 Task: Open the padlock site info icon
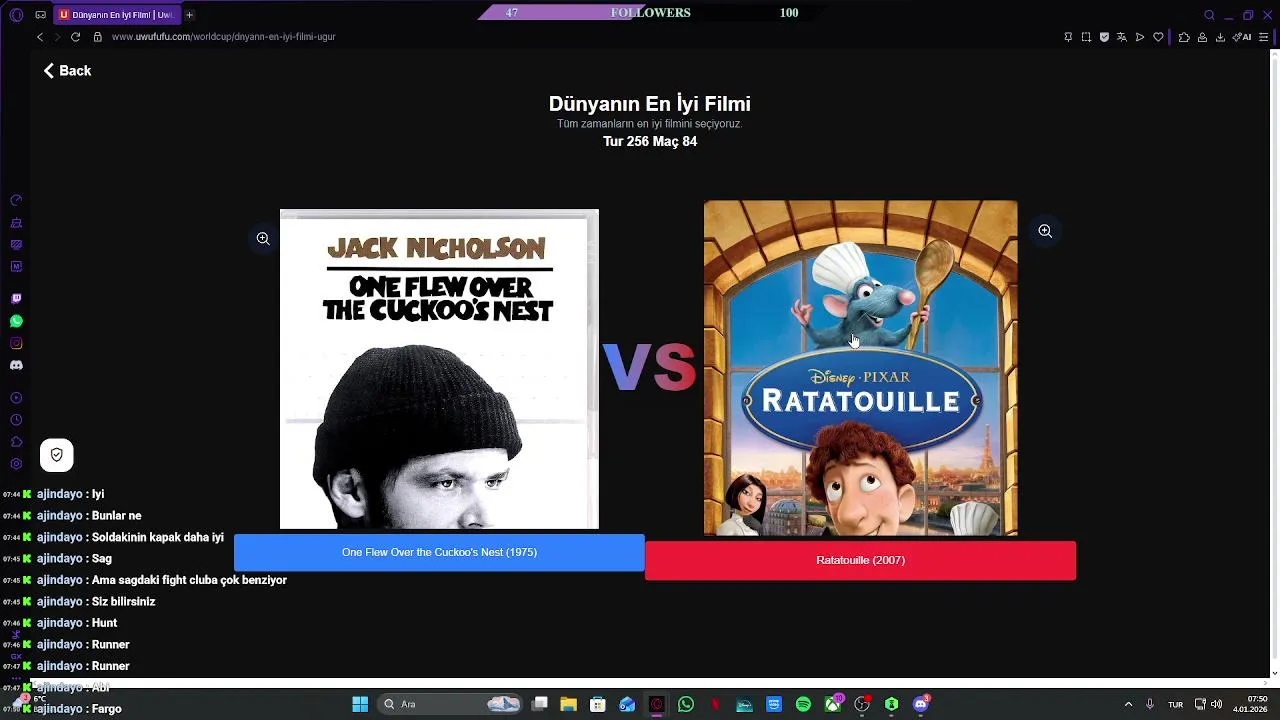[98, 37]
